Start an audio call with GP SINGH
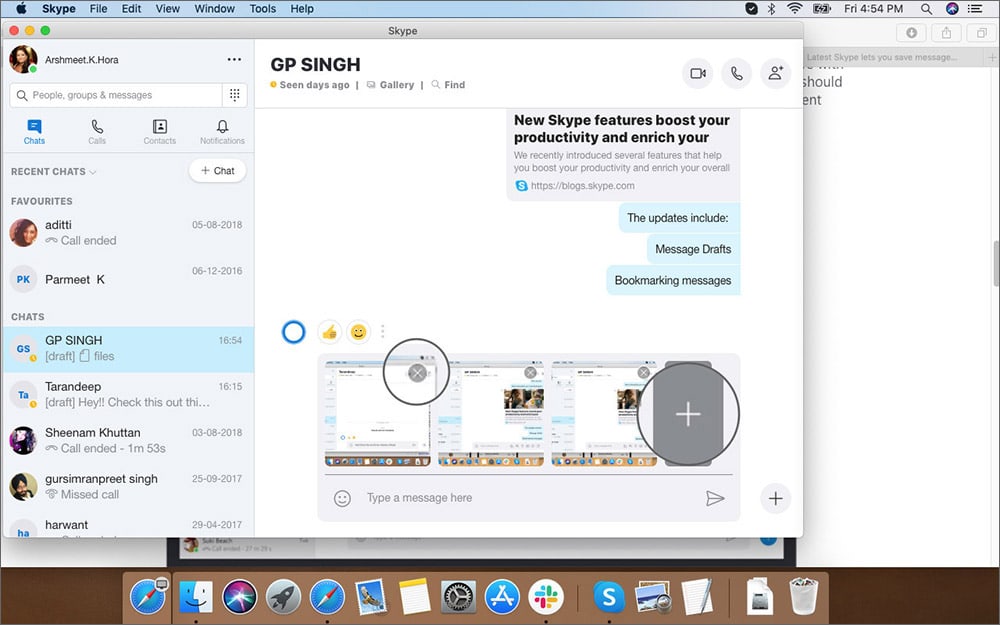This screenshot has height=625, width=1000. click(x=737, y=73)
